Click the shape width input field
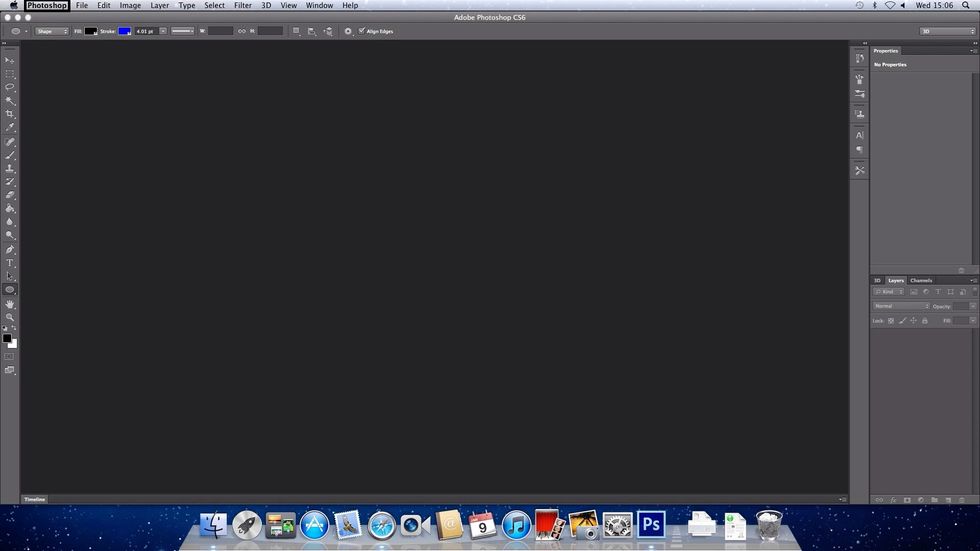The height and width of the screenshot is (551, 980). coord(220,31)
